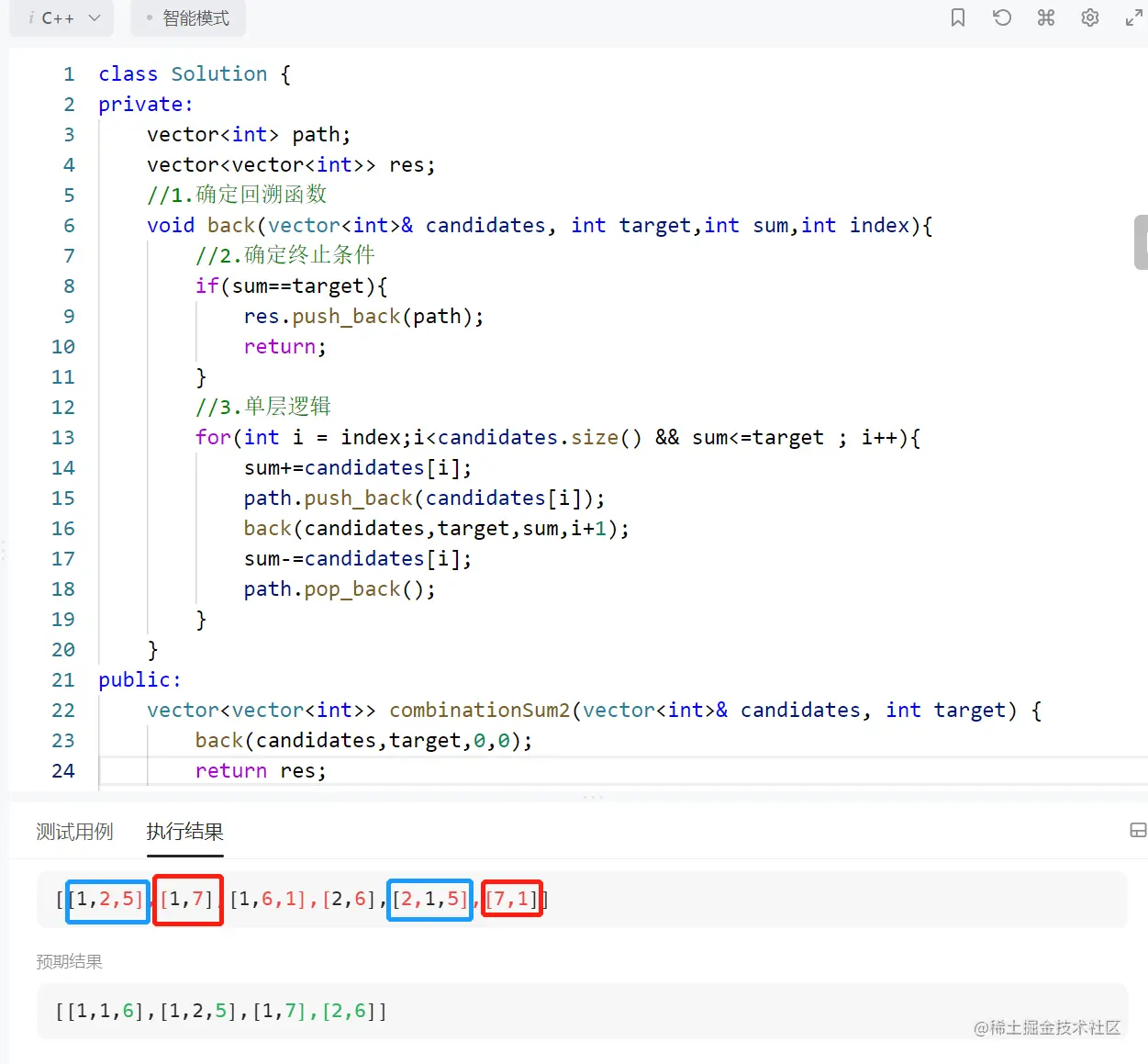Toggle the 智能模式 smart mode button
Screen dimensions: 1148x1064
tap(188, 18)
